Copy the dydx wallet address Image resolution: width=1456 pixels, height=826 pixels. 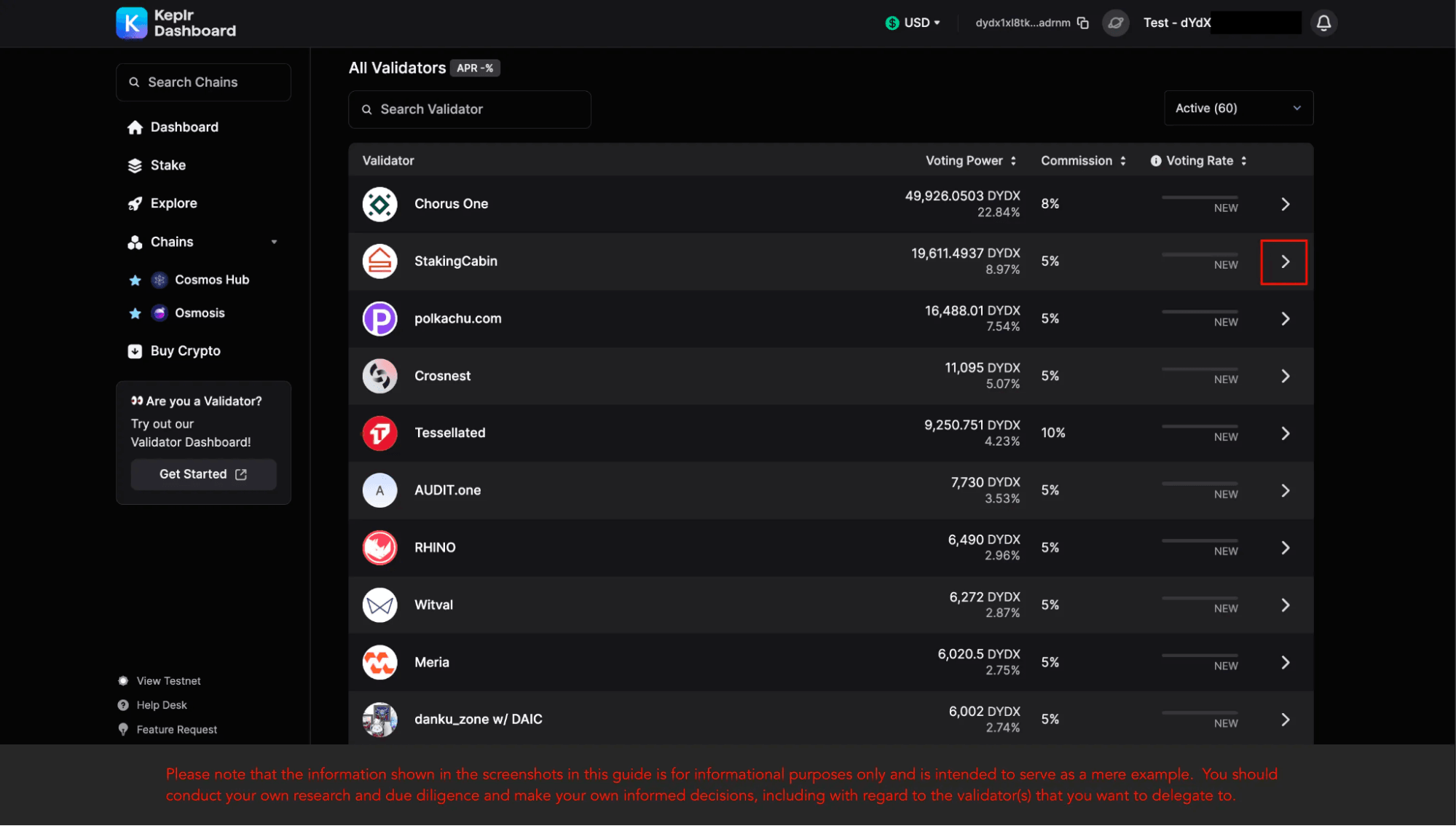(x=1083, y=23)
